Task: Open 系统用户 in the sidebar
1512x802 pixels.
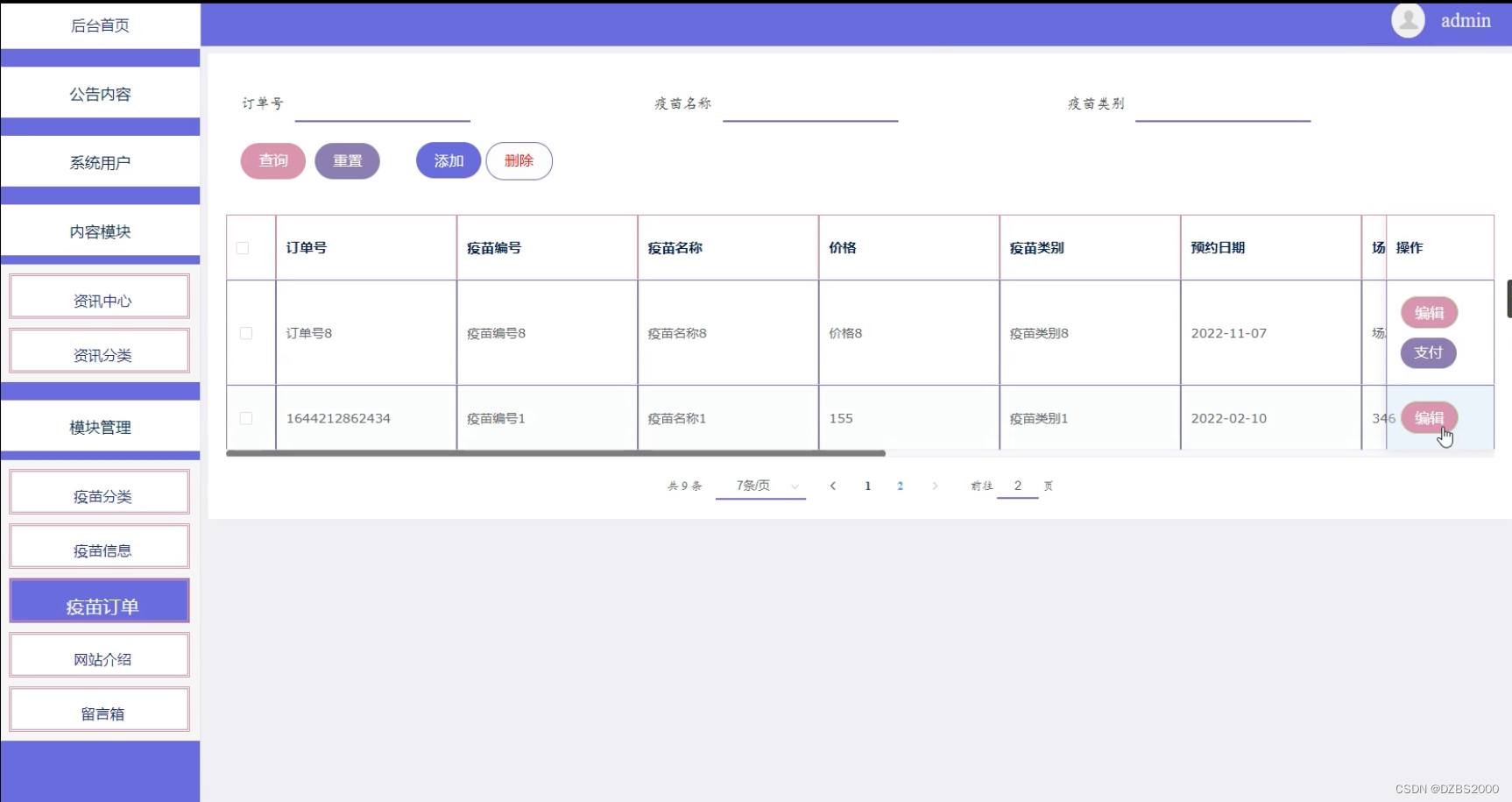Action: 100,162
